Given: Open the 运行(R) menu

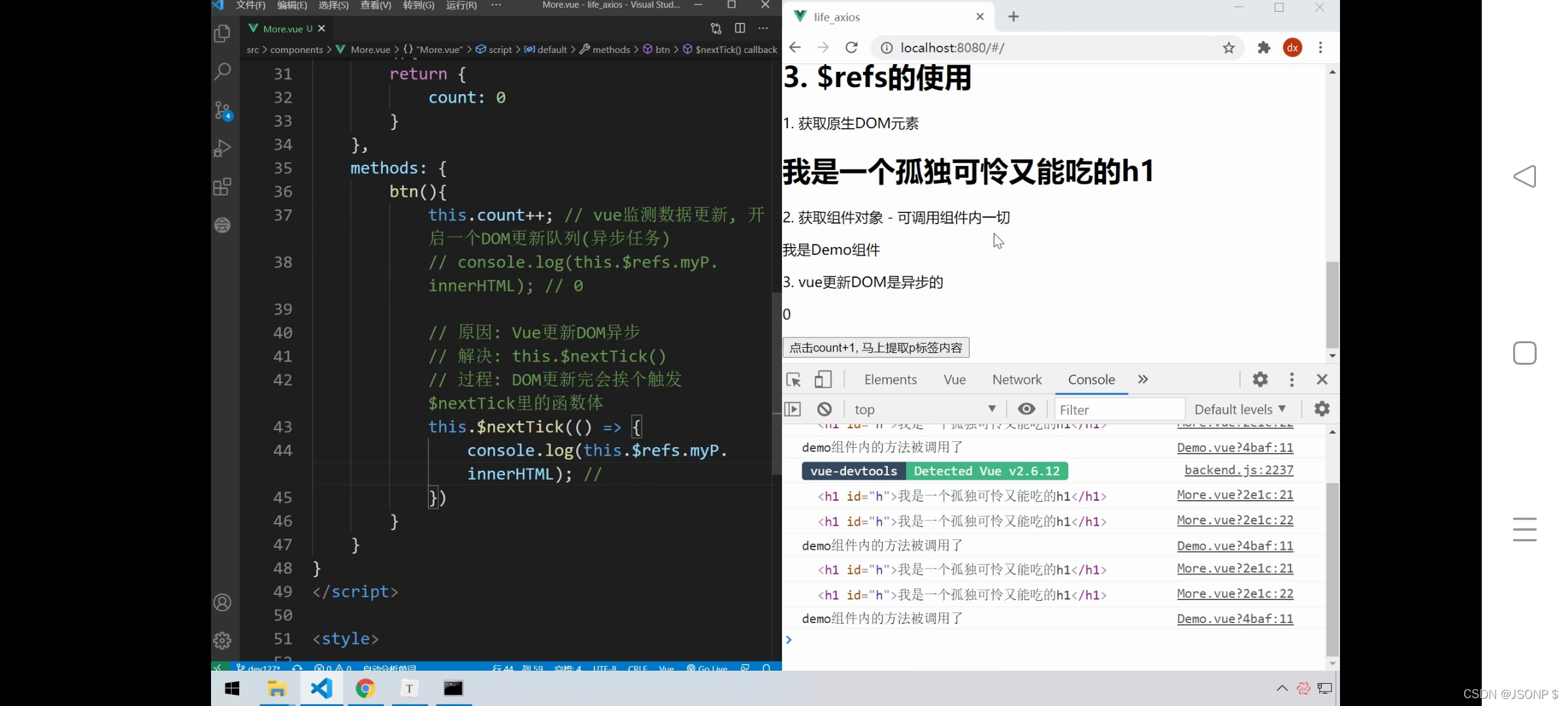Looking at the screenshot, I should (x=461, y=5).
